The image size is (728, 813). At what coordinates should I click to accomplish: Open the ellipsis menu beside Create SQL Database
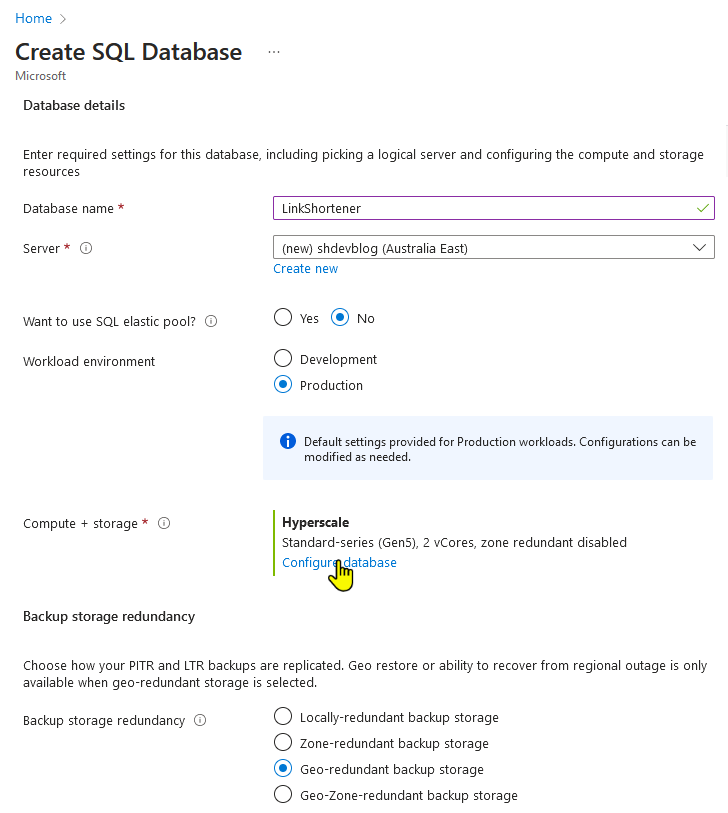click(273, 51)
